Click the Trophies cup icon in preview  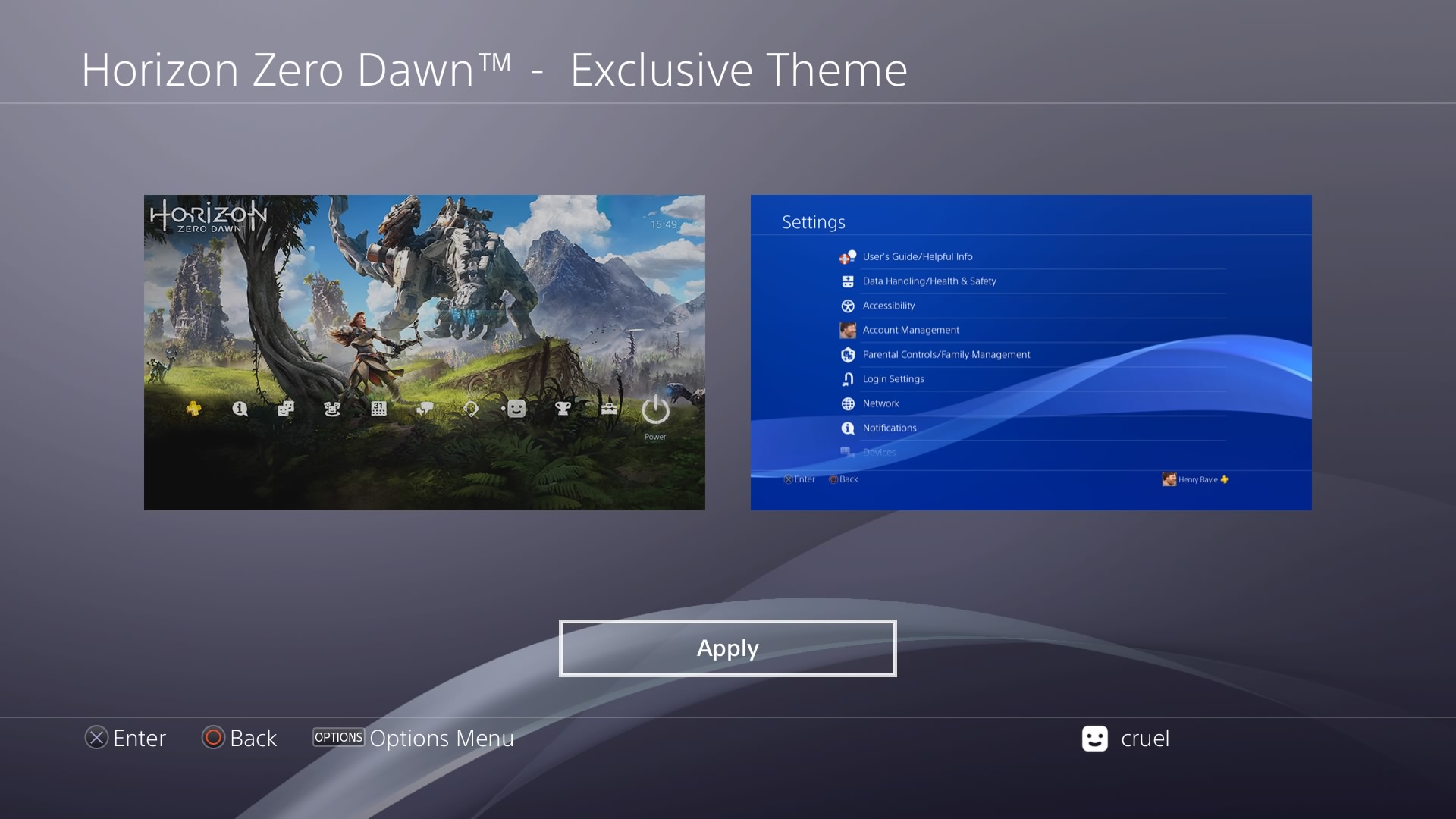563,409
